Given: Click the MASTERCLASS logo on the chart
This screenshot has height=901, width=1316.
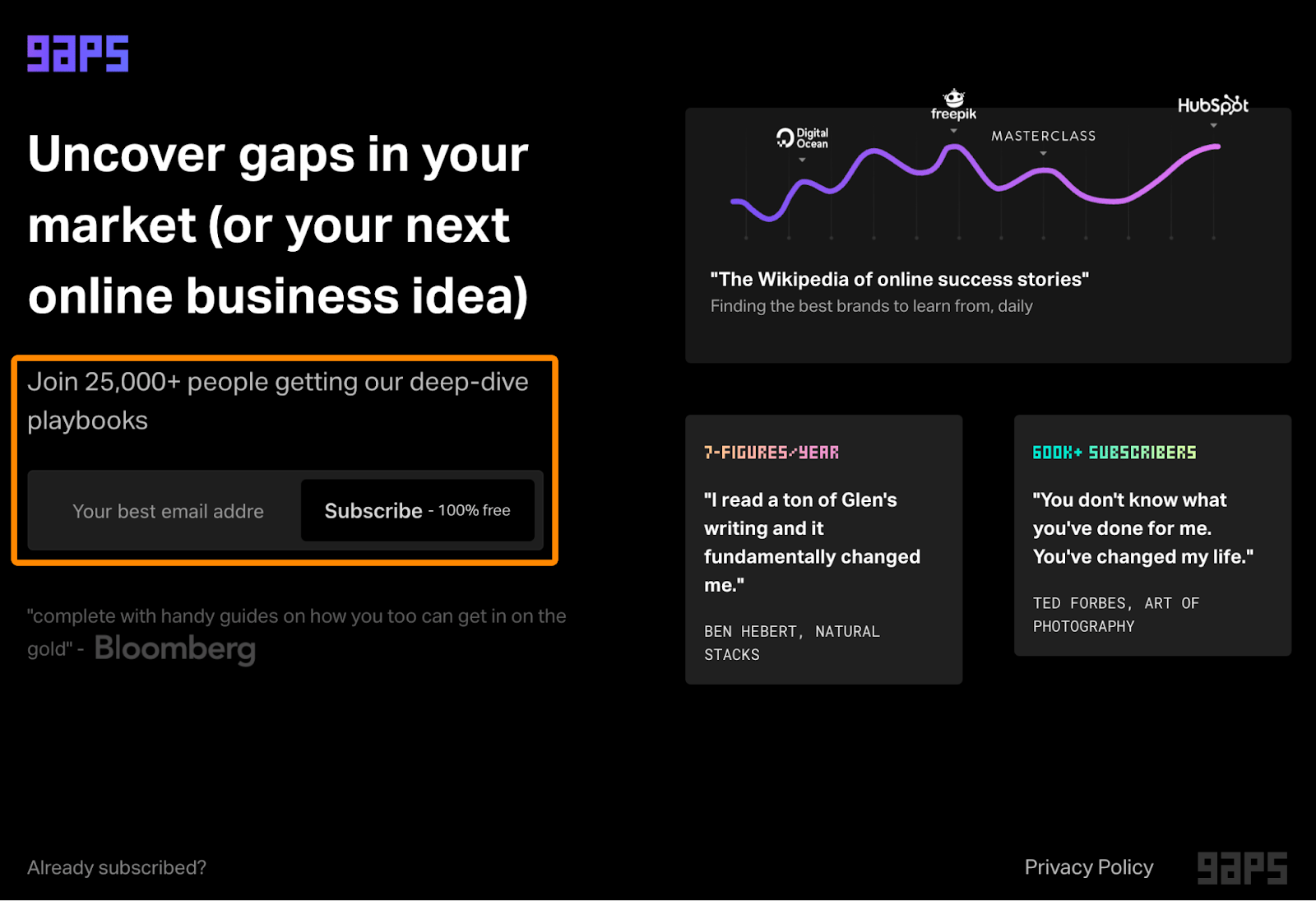Looking at the screenshot, I should pos(1043,136).
